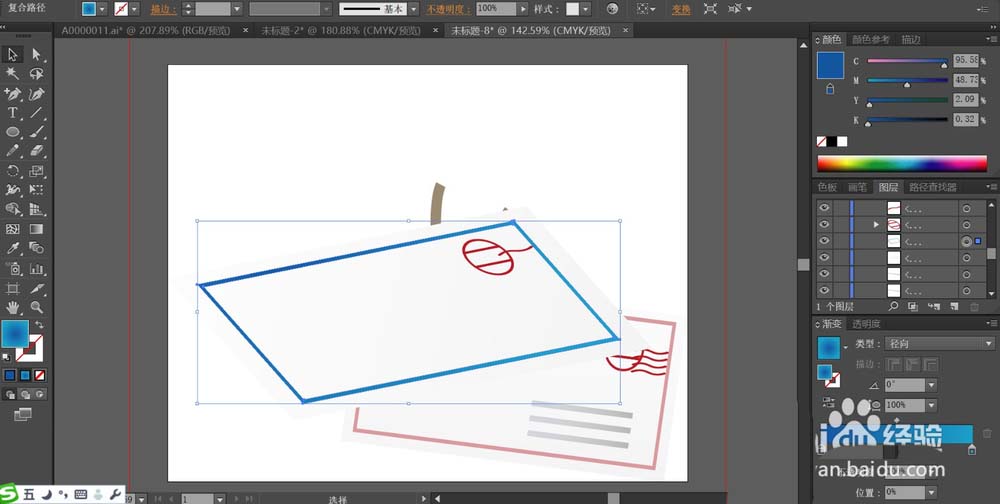The width and height of the screenshot is (1000, 504).
Task: Click target circle of second layer row
Action: pyautogui.click(x=966, y=225)
